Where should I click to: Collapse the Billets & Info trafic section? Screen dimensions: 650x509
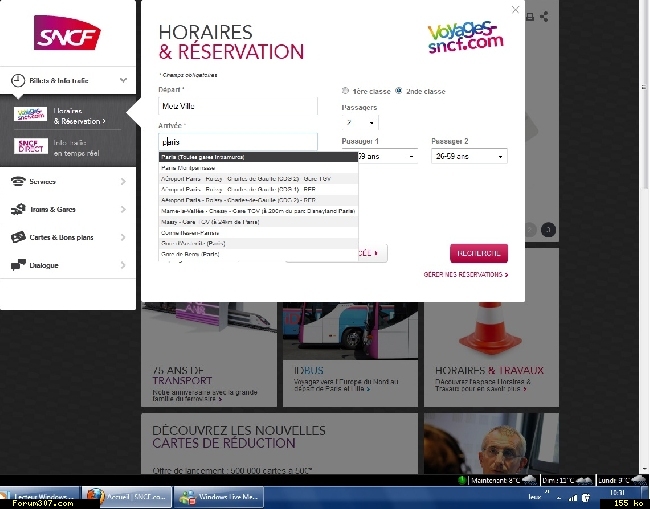point(122,80)
